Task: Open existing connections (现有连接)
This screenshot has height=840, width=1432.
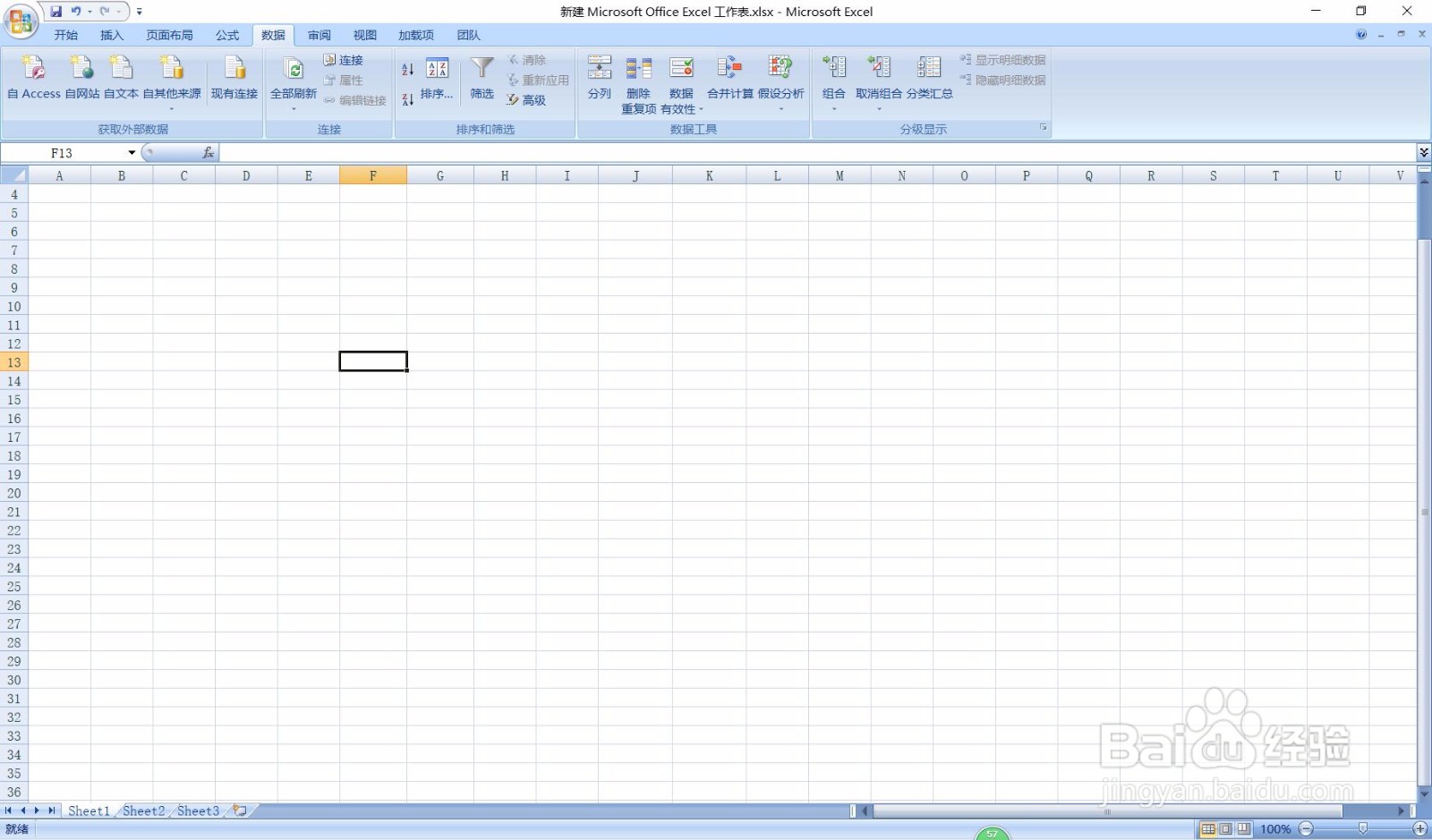Action: pyautogui.click(x=234, y=76)
